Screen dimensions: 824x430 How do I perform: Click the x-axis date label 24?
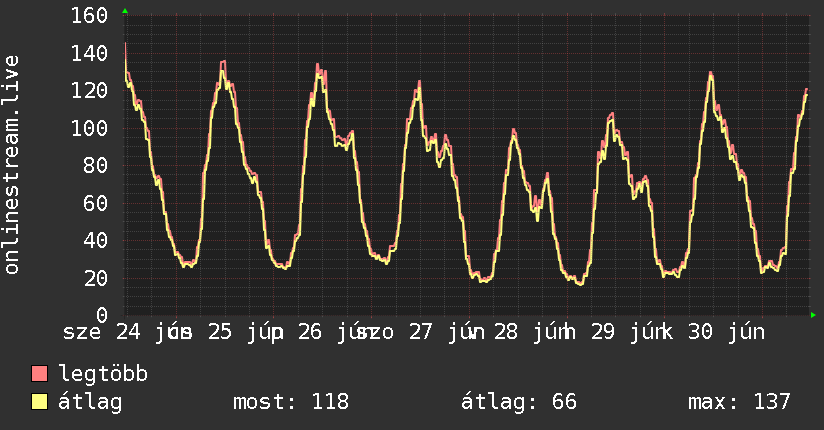(x=128, y=332)
